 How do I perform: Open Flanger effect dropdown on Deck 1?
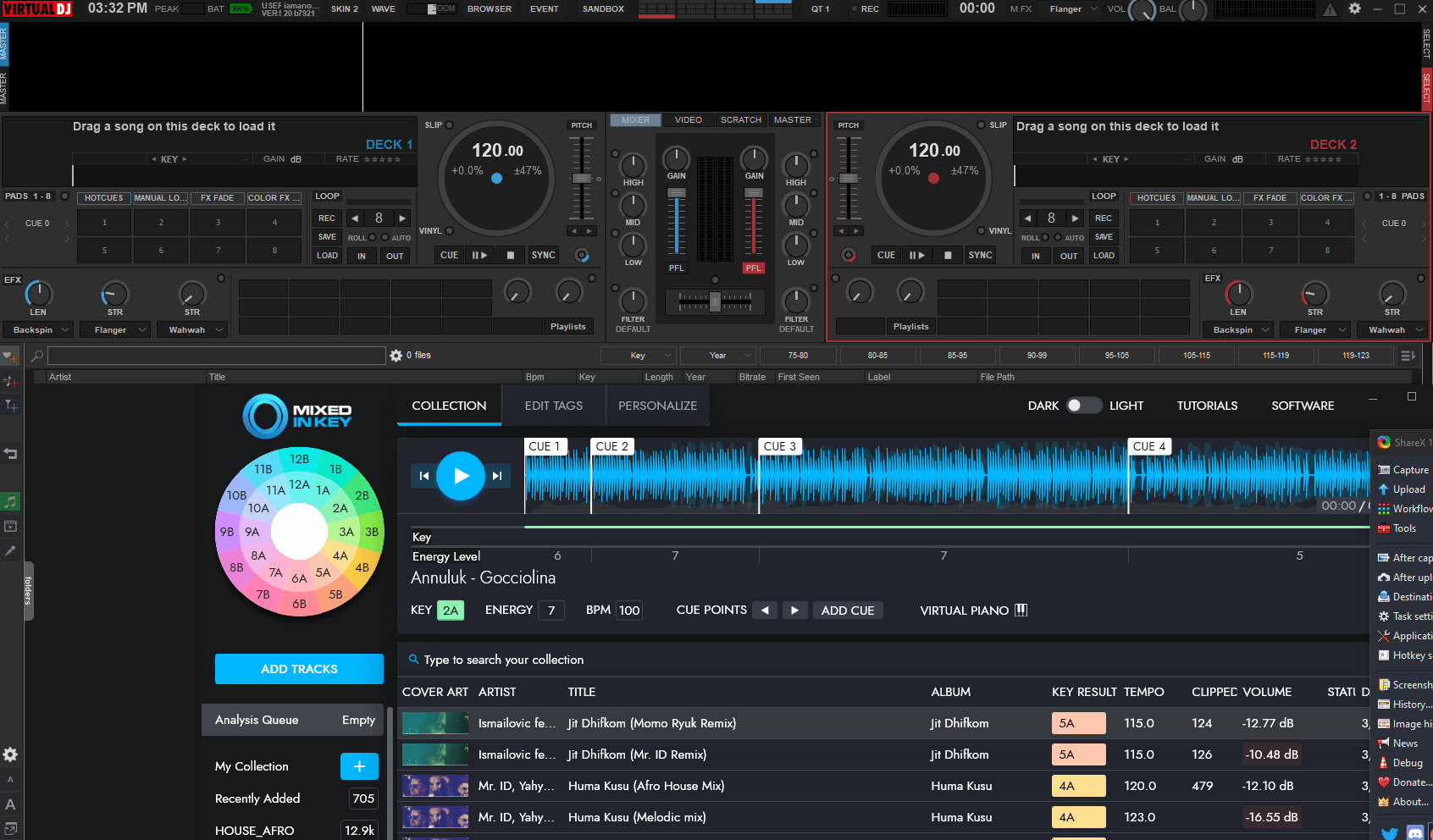tap(116, 329)
